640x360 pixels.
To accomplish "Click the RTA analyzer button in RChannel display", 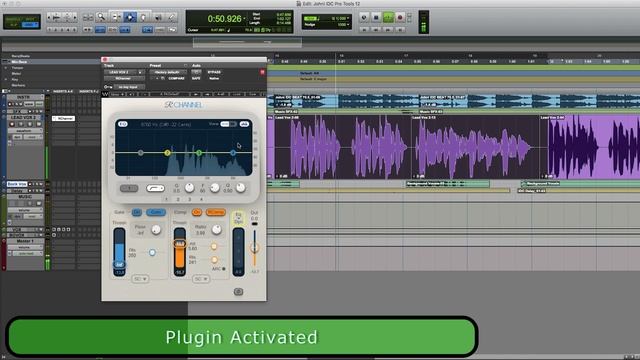I will 244,124.
